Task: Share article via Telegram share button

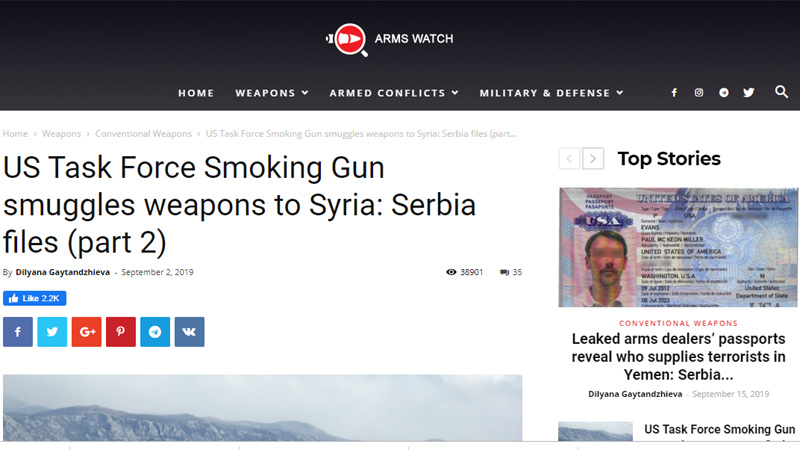Action: click(x=155, y=332)
